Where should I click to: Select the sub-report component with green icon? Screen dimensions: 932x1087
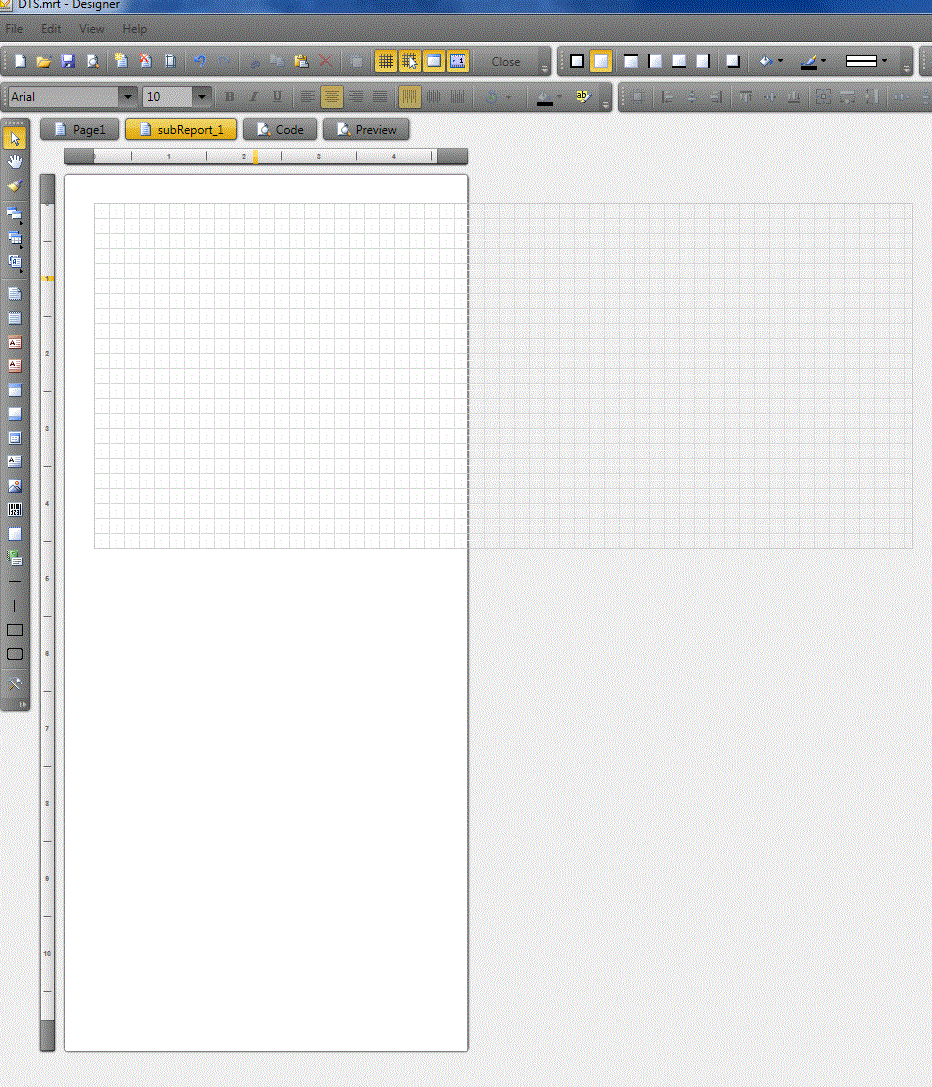[x=15, y=557]
